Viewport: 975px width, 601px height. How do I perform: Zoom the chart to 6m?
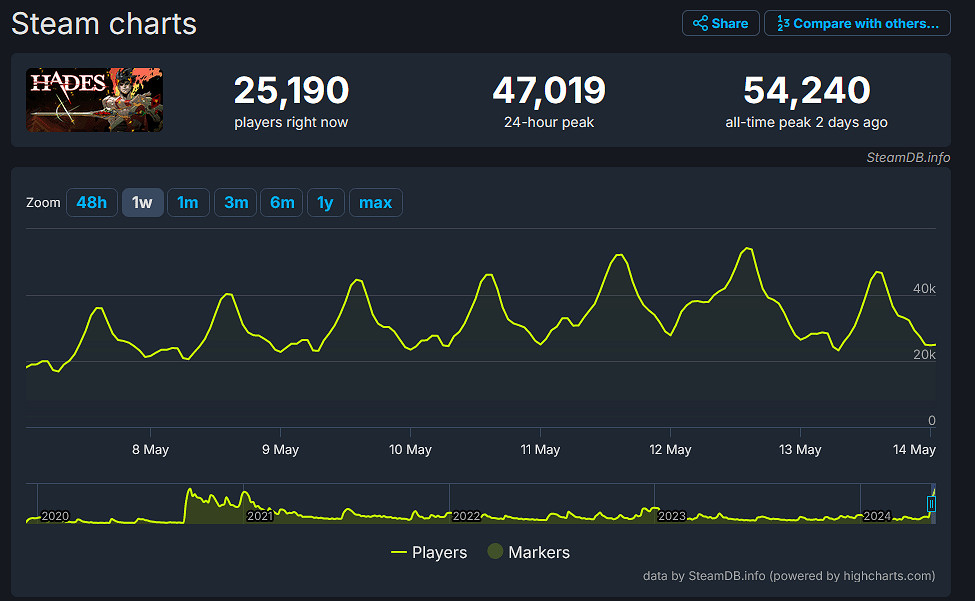tap(282, 203)
